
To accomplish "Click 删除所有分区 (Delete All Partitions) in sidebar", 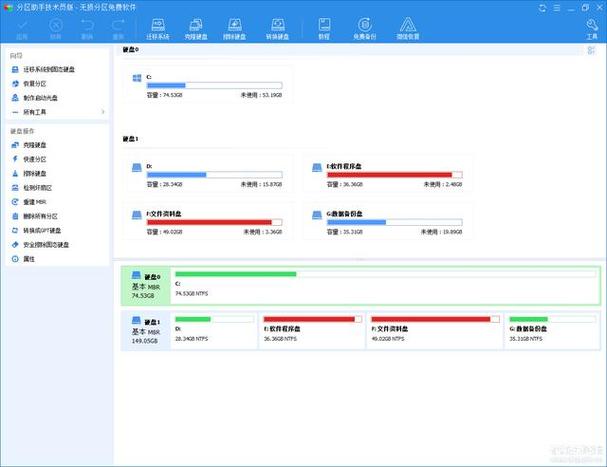I will click(34, 216).
